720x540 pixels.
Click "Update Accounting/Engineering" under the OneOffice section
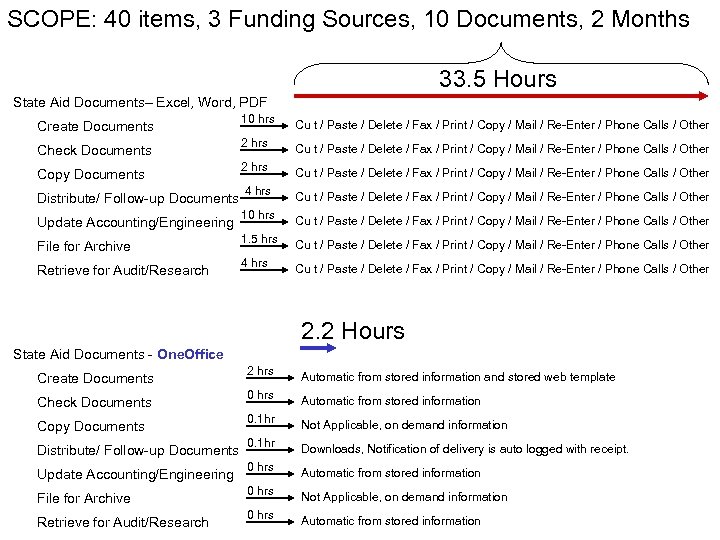pos(135,475)
